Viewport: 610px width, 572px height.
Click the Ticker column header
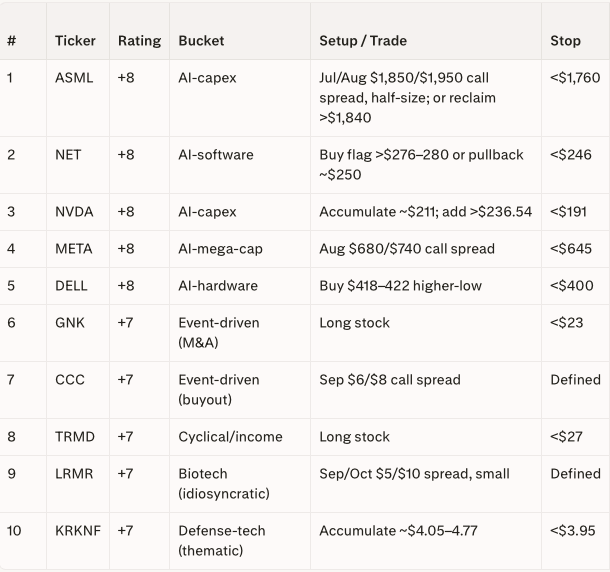[x=75, y=41]
